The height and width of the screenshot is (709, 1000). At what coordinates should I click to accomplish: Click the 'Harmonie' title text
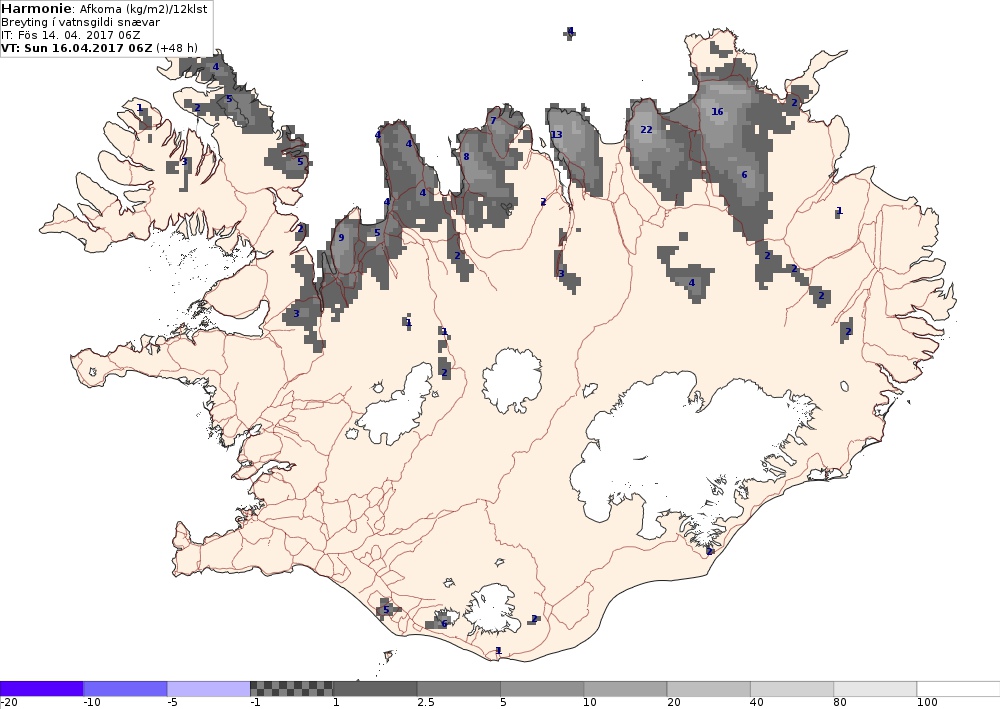(37, 8)
